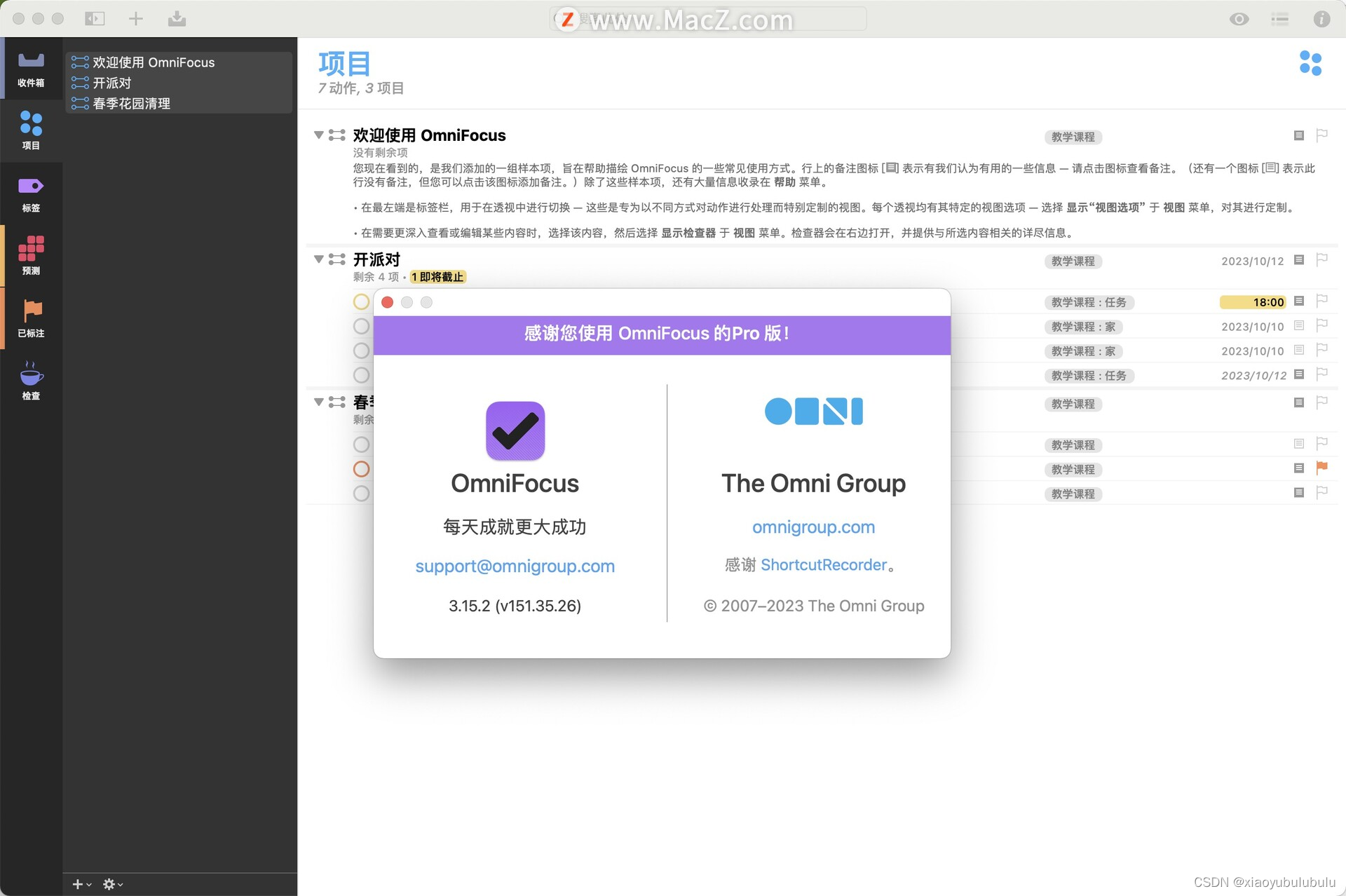Screen dimensions: 1346x896
Task: Click the projects perspective icon at top right
Action: tap(1310, 63)
